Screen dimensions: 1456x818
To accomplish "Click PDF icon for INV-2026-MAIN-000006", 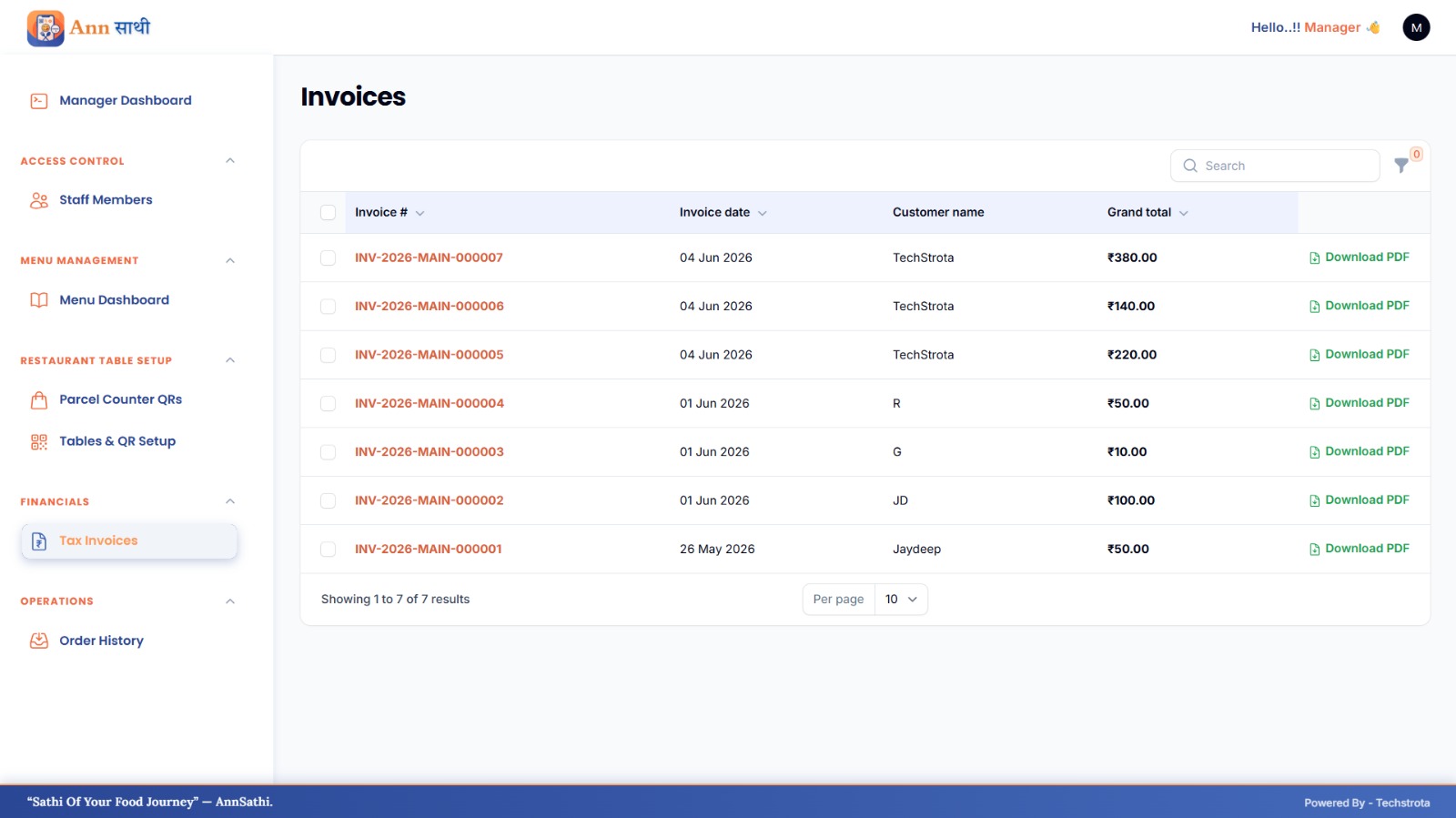I will pyautogui.click(x=1314, y=307).
